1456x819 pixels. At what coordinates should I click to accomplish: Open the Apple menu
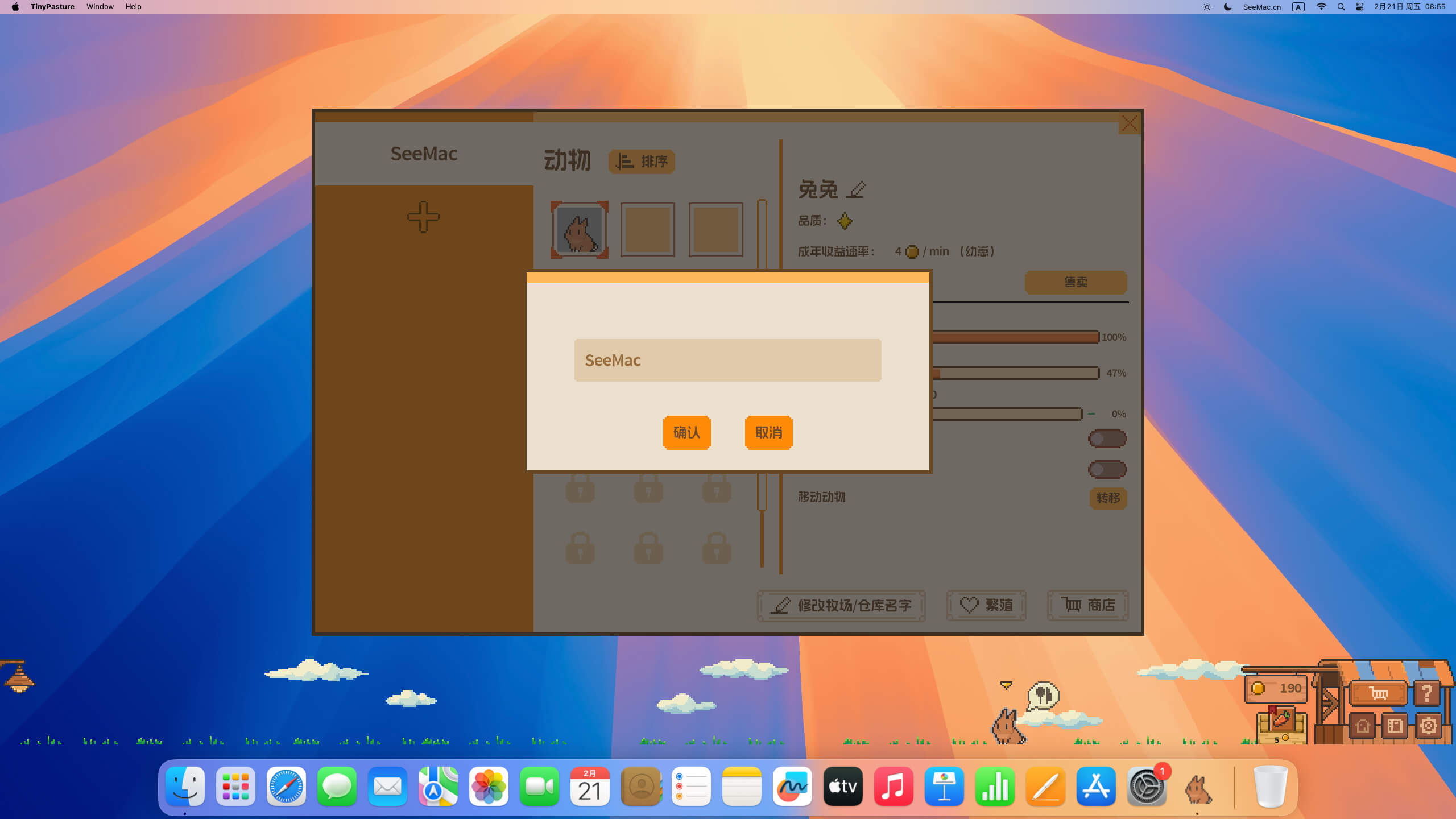(15, 7)
